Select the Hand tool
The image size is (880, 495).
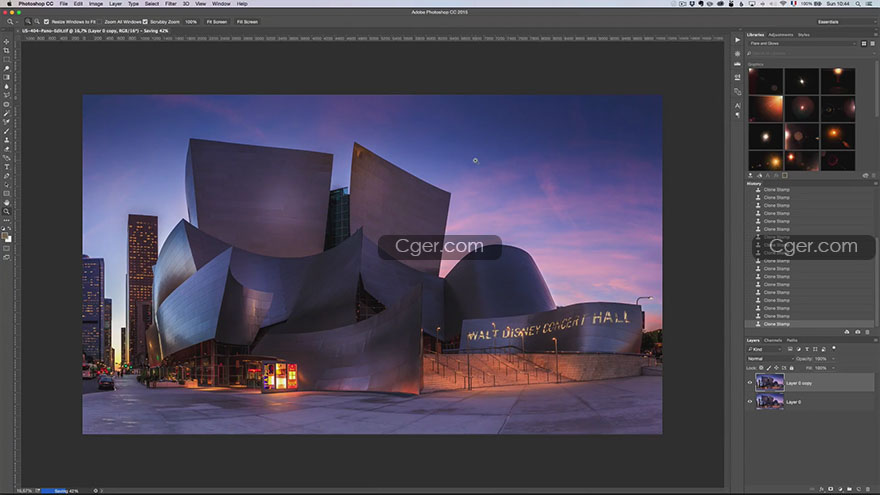click(x=7, y=203)
